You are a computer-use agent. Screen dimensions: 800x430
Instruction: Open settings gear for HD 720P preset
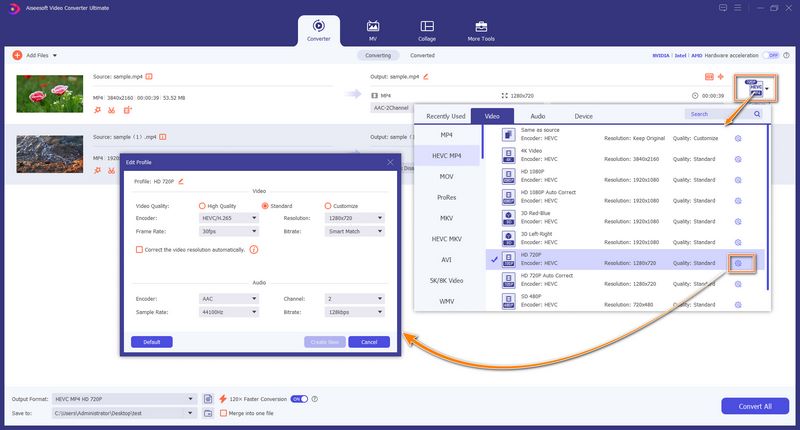coord(738,263)
